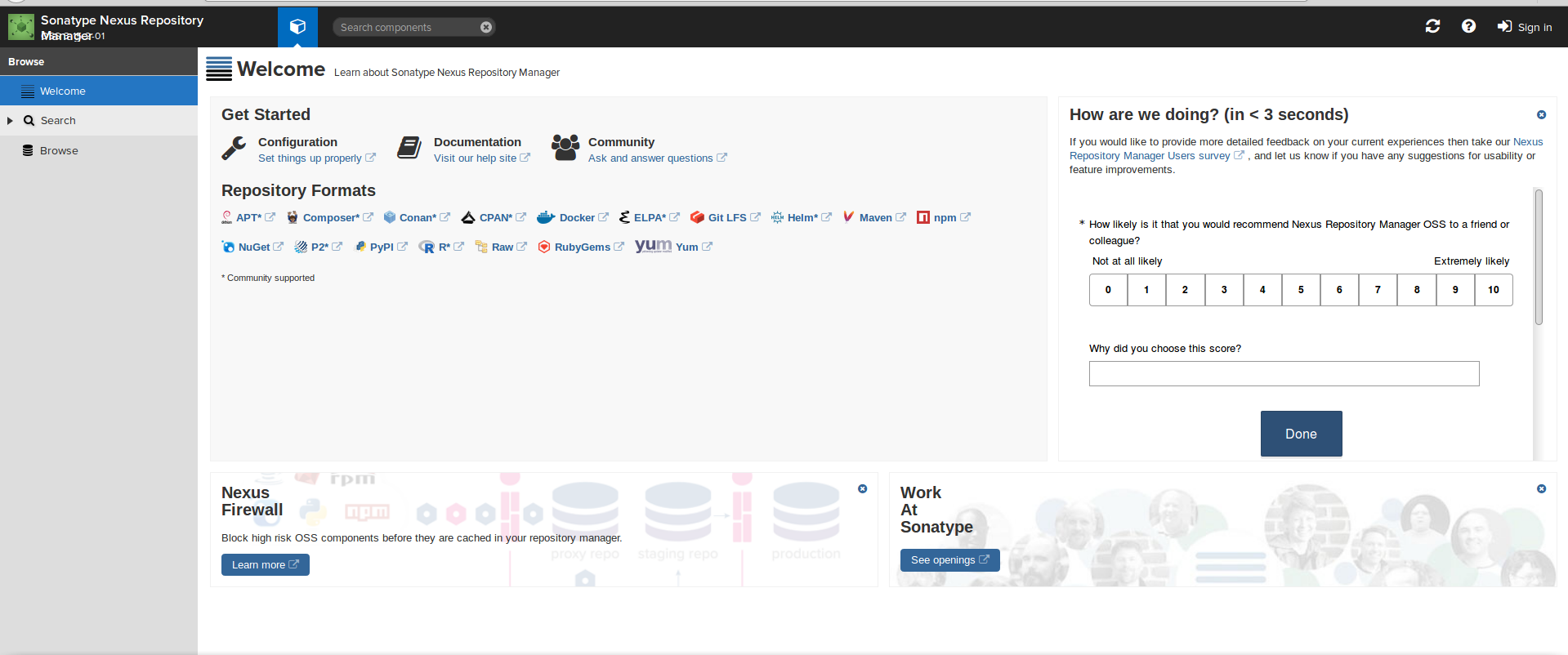Open the RubyGems format link
1568x655 pixels.
581,247
